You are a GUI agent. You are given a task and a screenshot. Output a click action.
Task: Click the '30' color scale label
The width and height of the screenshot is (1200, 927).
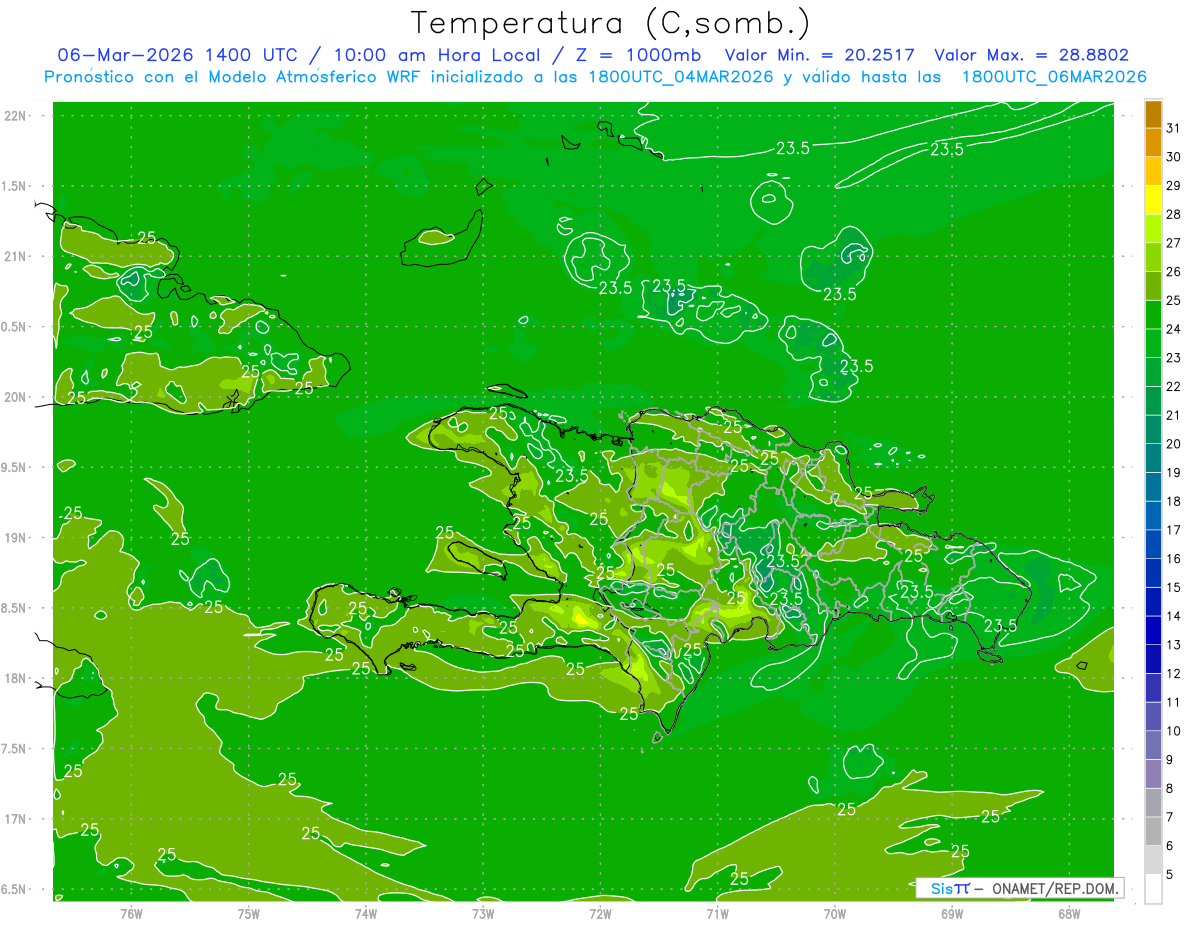pos(1174,157)
